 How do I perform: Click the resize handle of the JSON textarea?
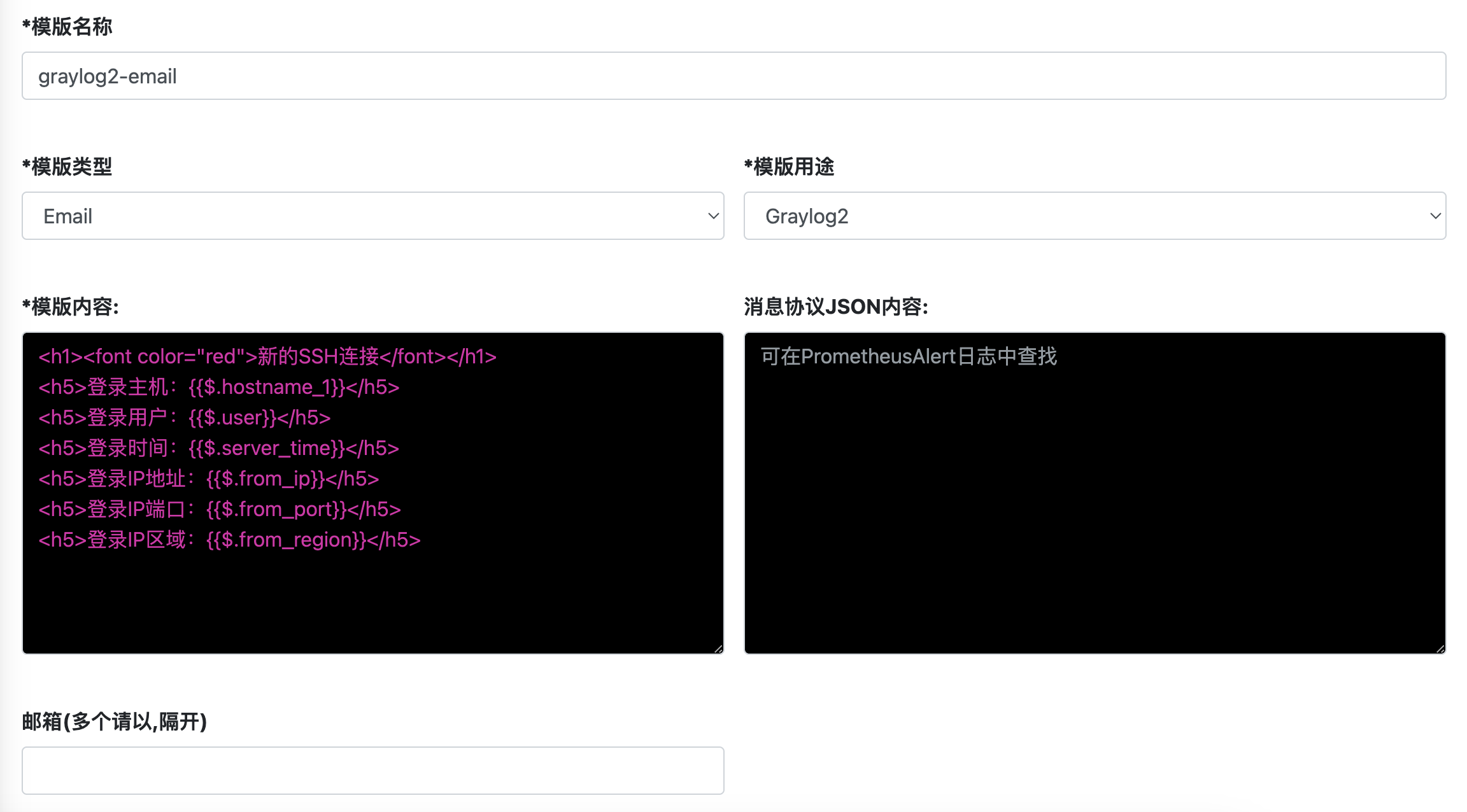click(1440, 648)
